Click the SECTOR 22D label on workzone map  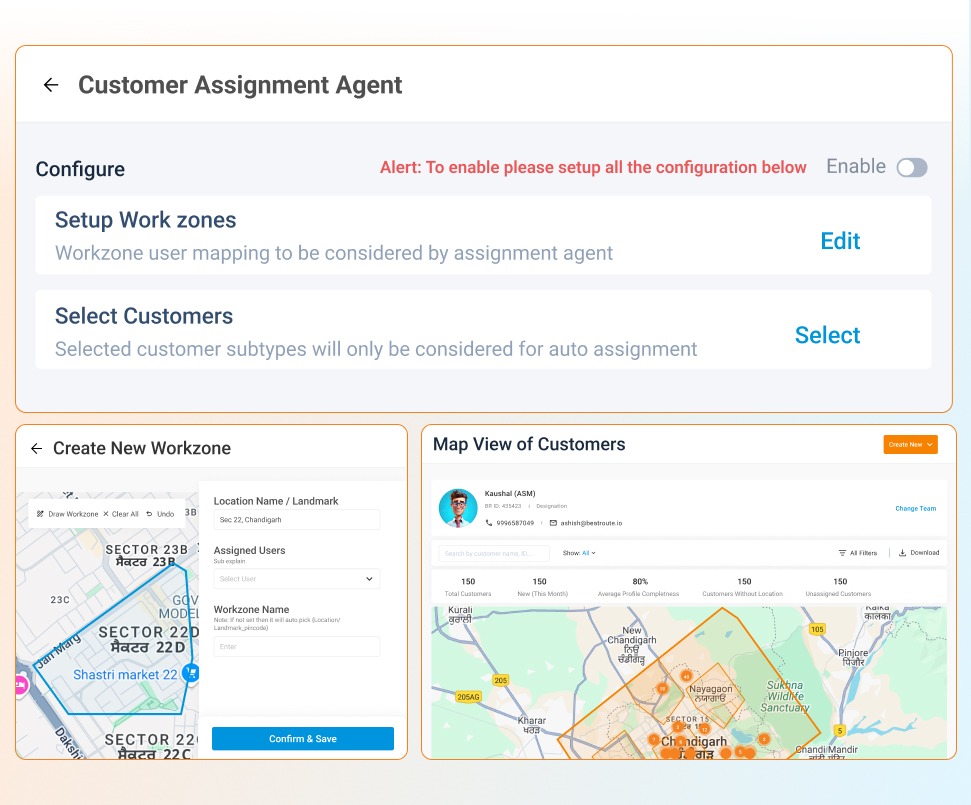pyautogui.click(x=149, y=639)
